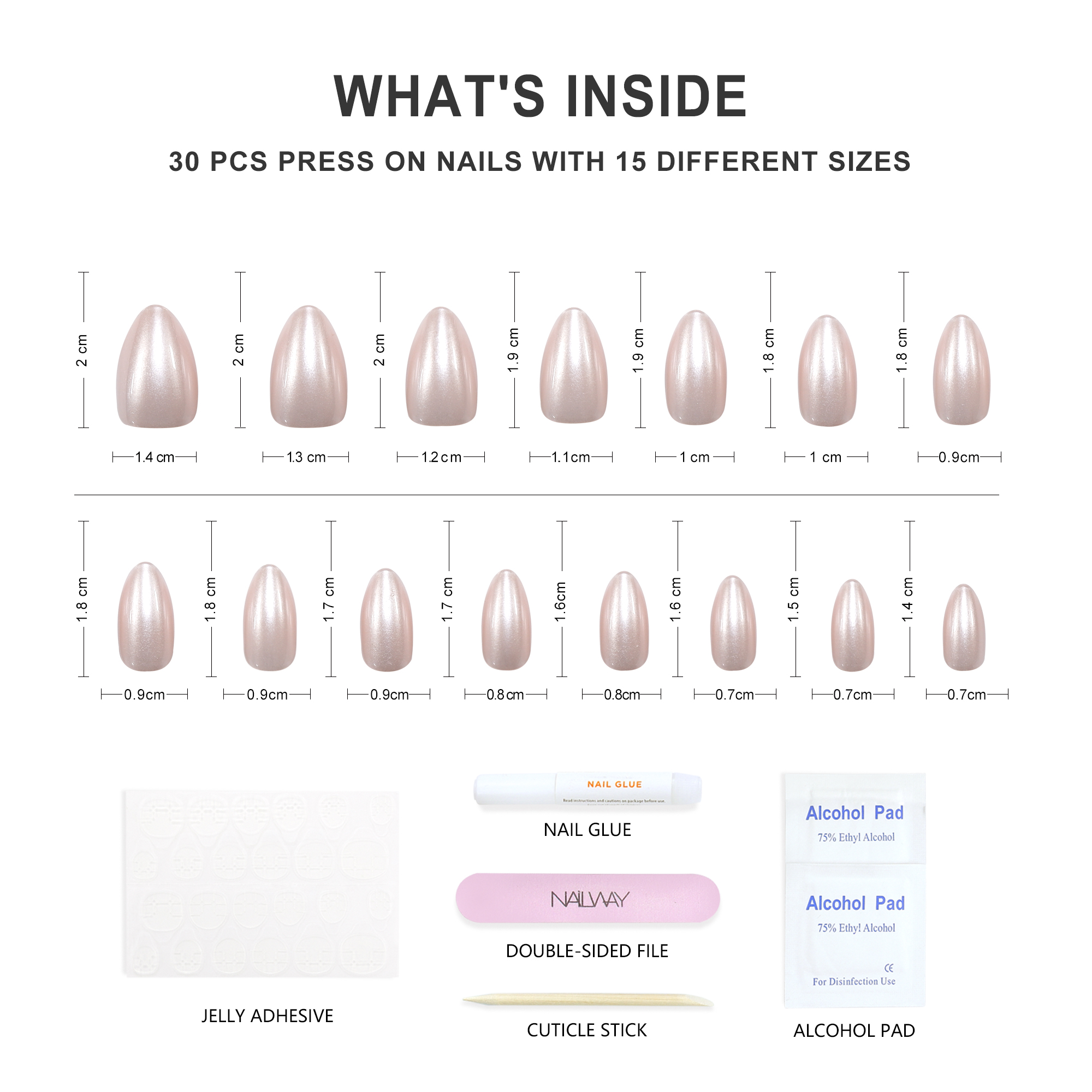
Task: Select the largest nail, 1.4 cm wide
Action: pyautogui.click(x=157, y=367)
